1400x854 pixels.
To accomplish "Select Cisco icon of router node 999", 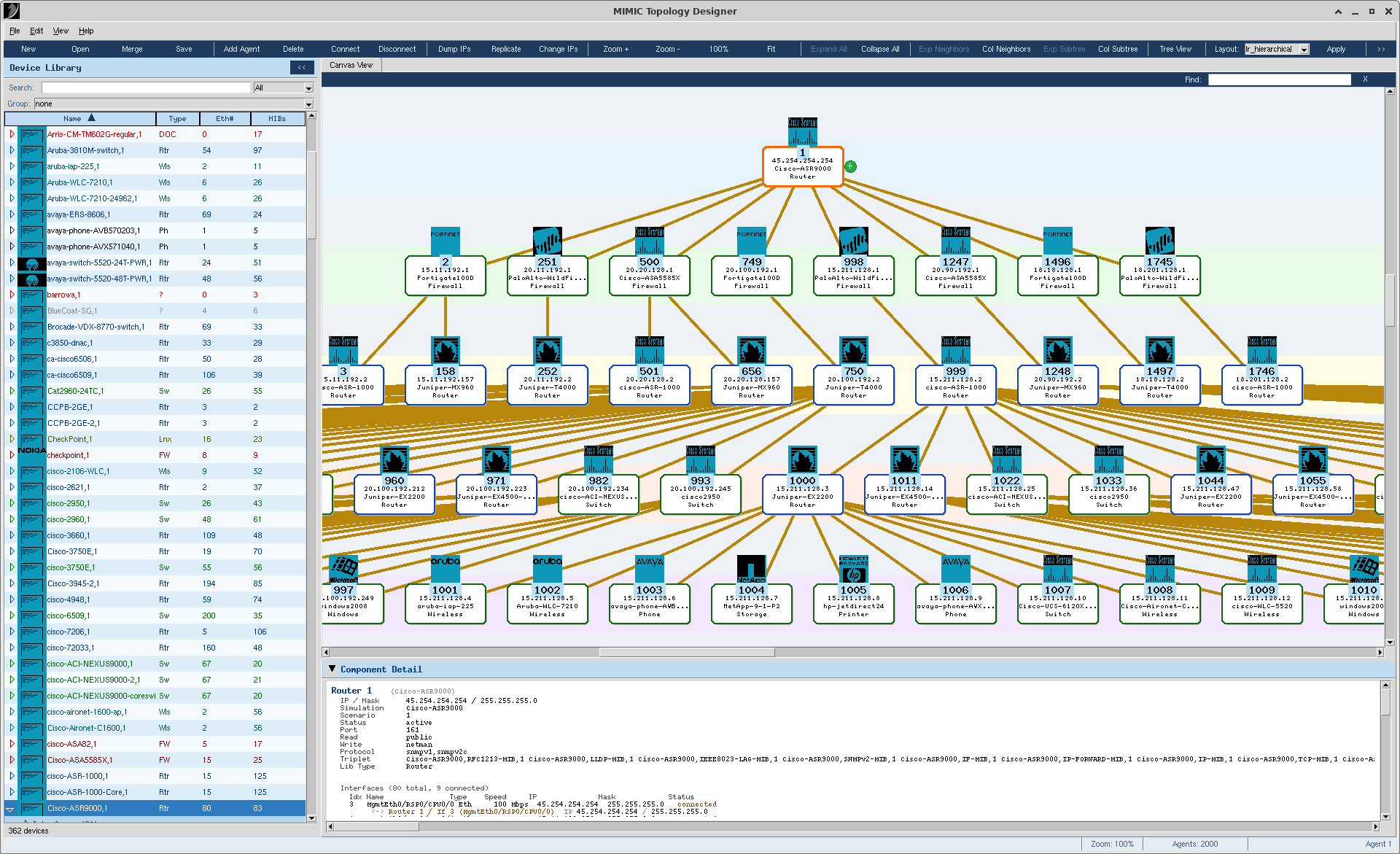I will (955, 350).
